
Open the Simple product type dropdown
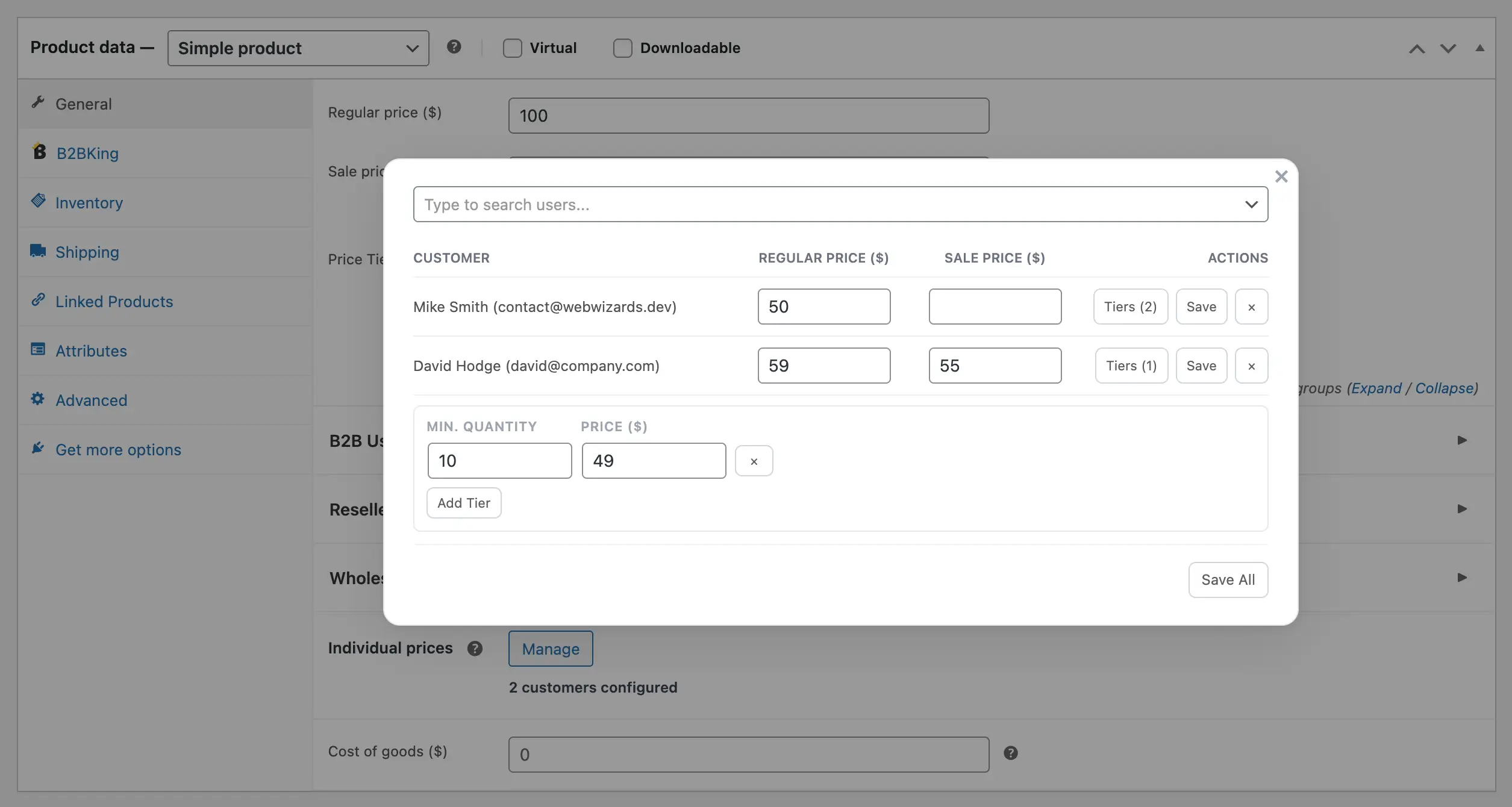[x=298, y=48]
